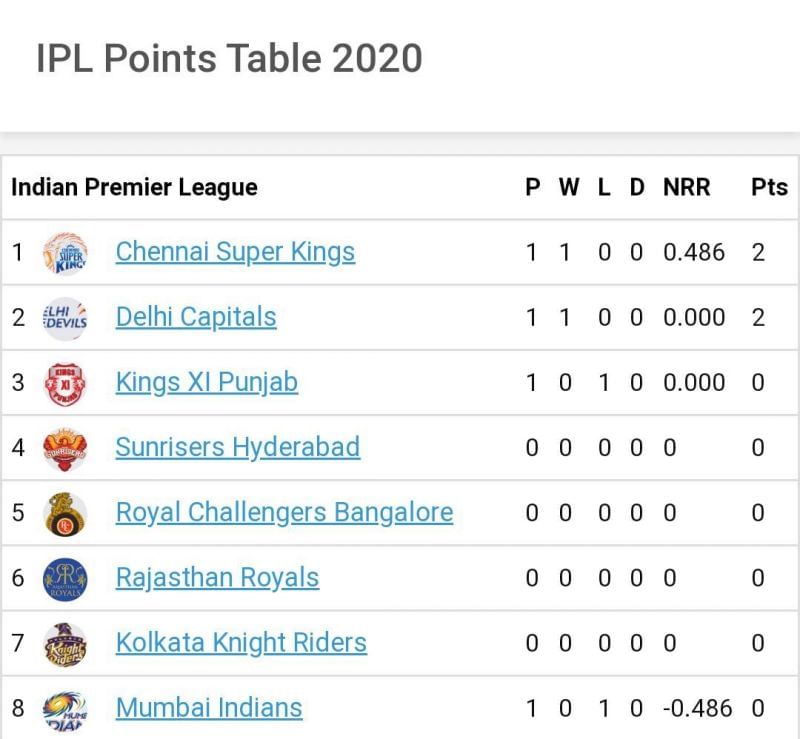Click the Delhi Capitals team logo
This screenshot has width=800, height=739.
(65, 318)
